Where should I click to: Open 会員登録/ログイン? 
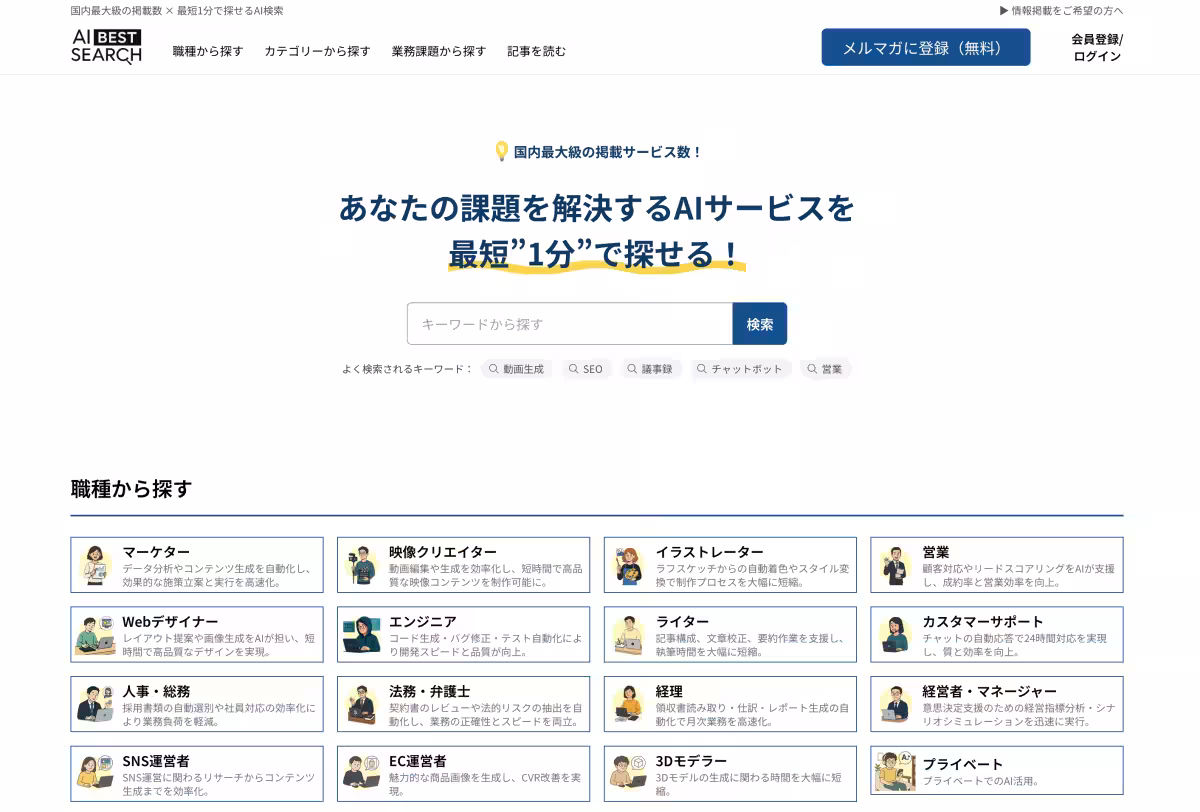1093,46
